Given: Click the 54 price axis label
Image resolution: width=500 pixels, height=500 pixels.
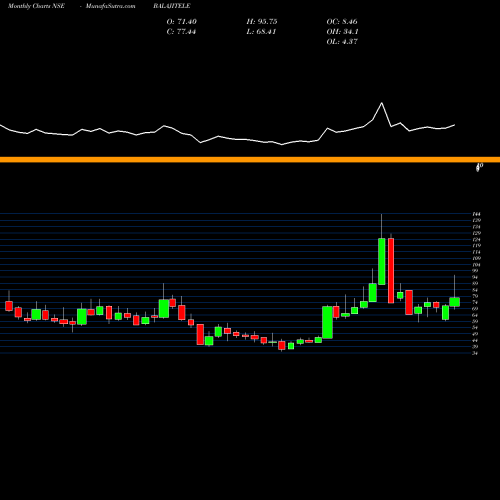Looking at the screenshot, I should coord(475,328).
